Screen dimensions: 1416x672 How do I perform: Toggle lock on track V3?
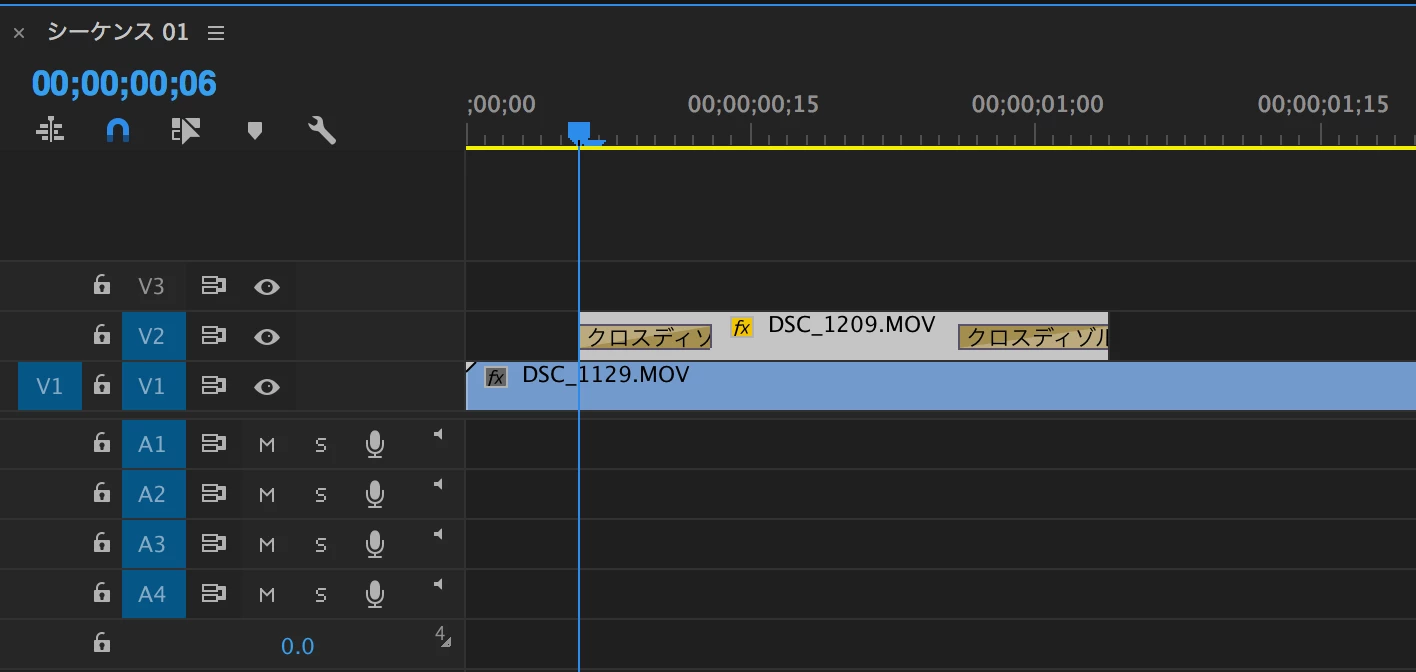point(101,286)
